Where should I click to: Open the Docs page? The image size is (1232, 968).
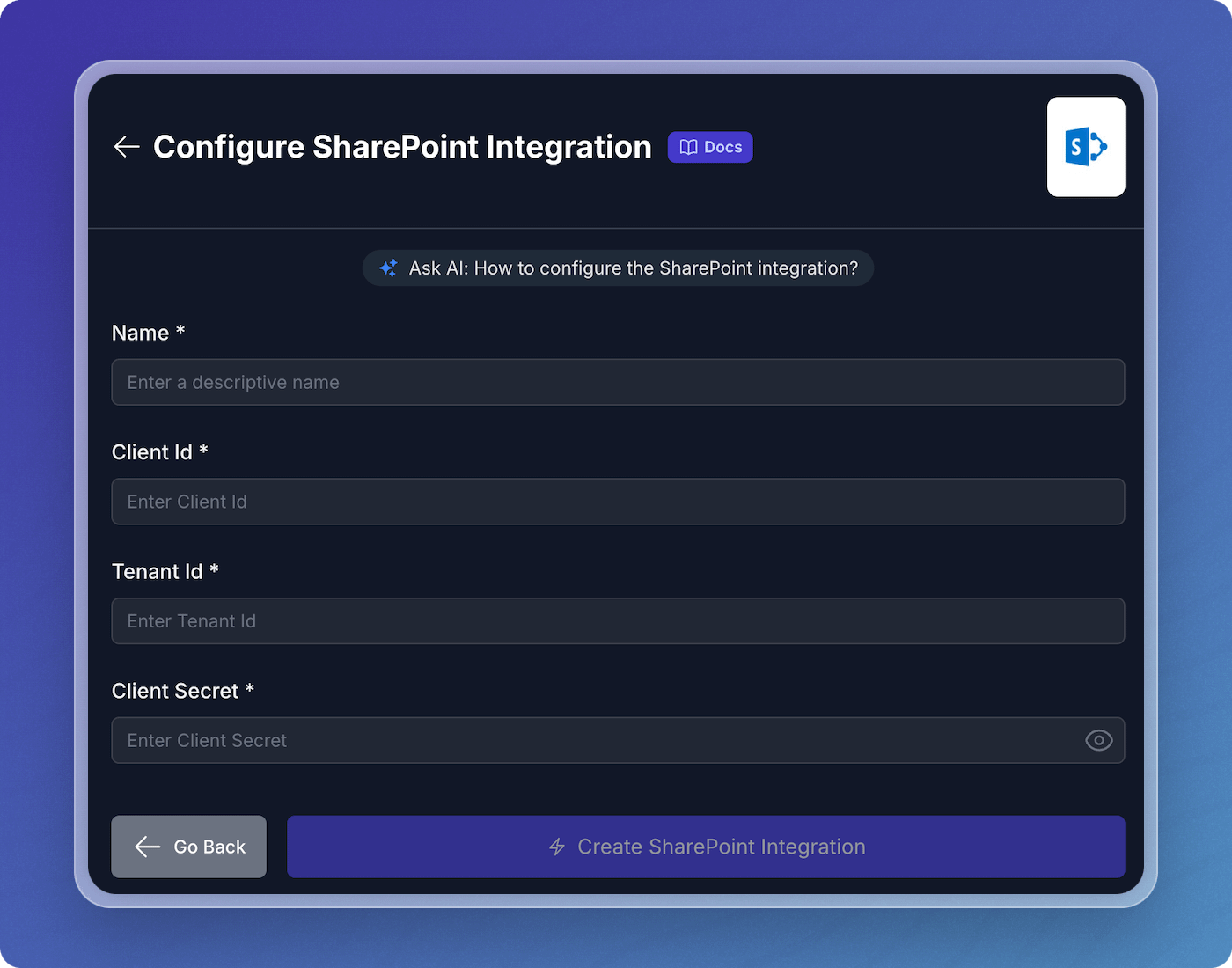pos(710,147)
